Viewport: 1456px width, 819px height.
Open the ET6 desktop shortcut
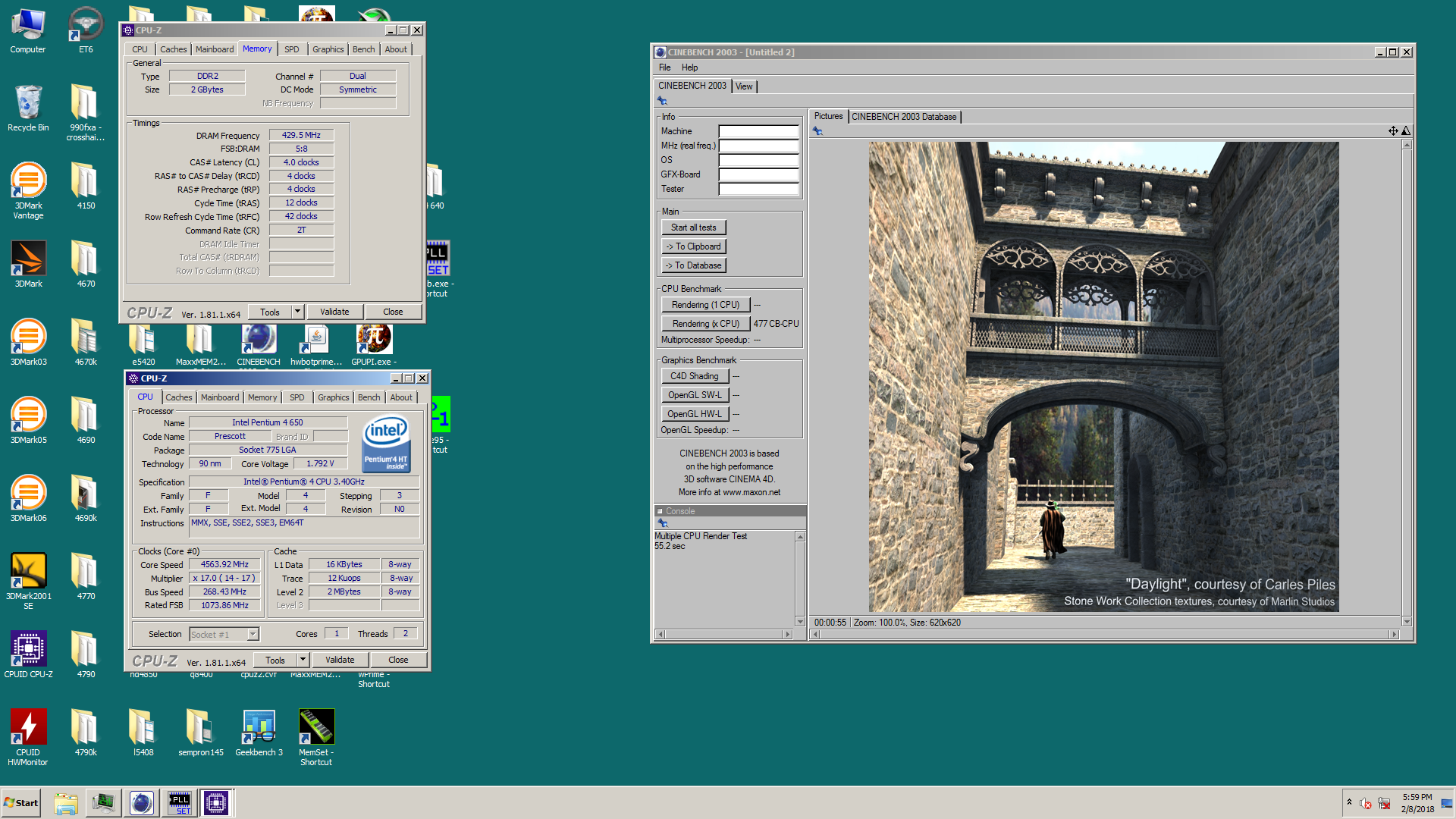pos(86,30)
